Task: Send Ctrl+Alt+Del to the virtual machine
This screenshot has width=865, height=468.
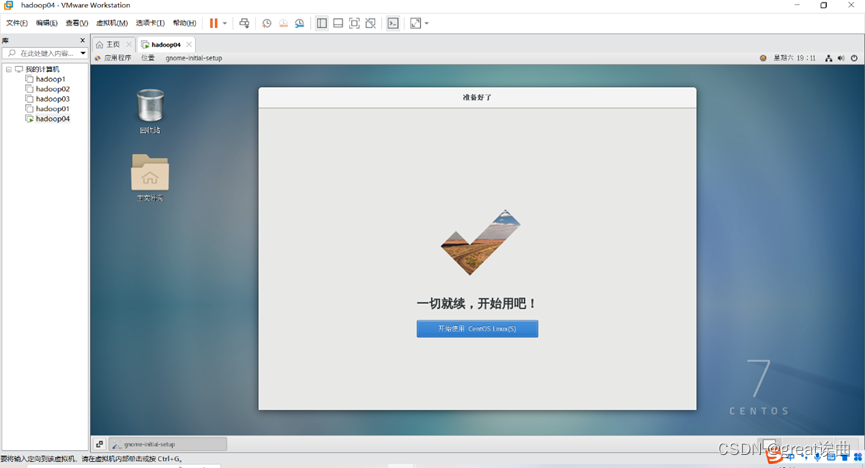Action: tap(244, 23)
